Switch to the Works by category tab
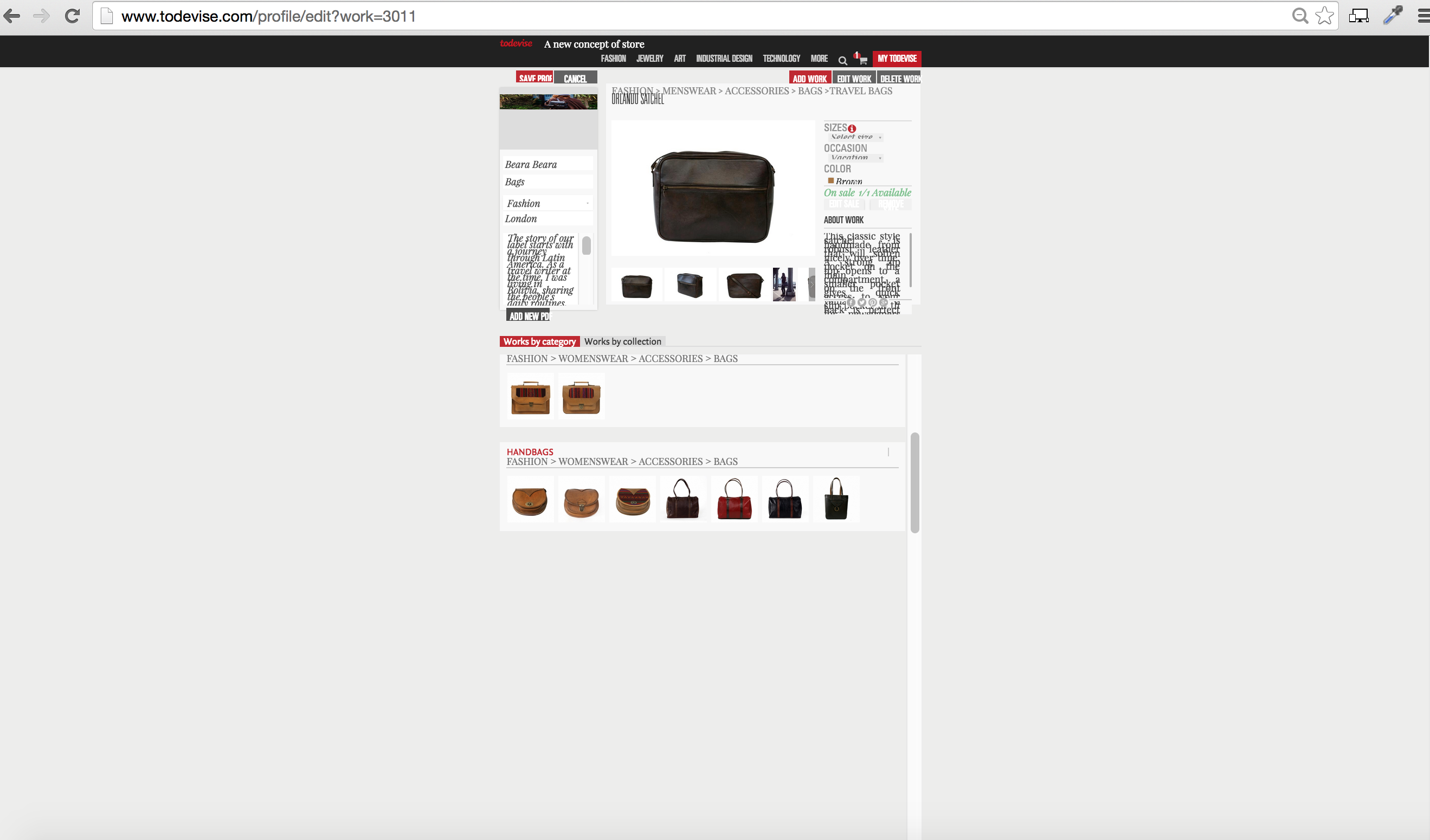 [540, 341]
